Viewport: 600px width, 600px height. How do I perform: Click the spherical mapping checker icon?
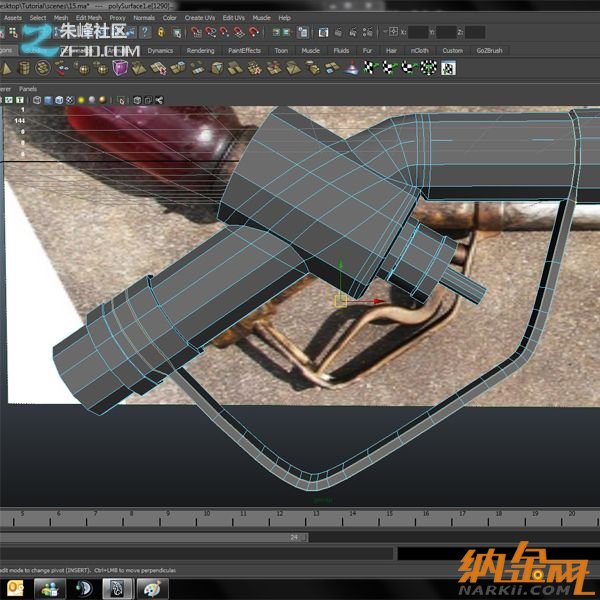point(409,68)
